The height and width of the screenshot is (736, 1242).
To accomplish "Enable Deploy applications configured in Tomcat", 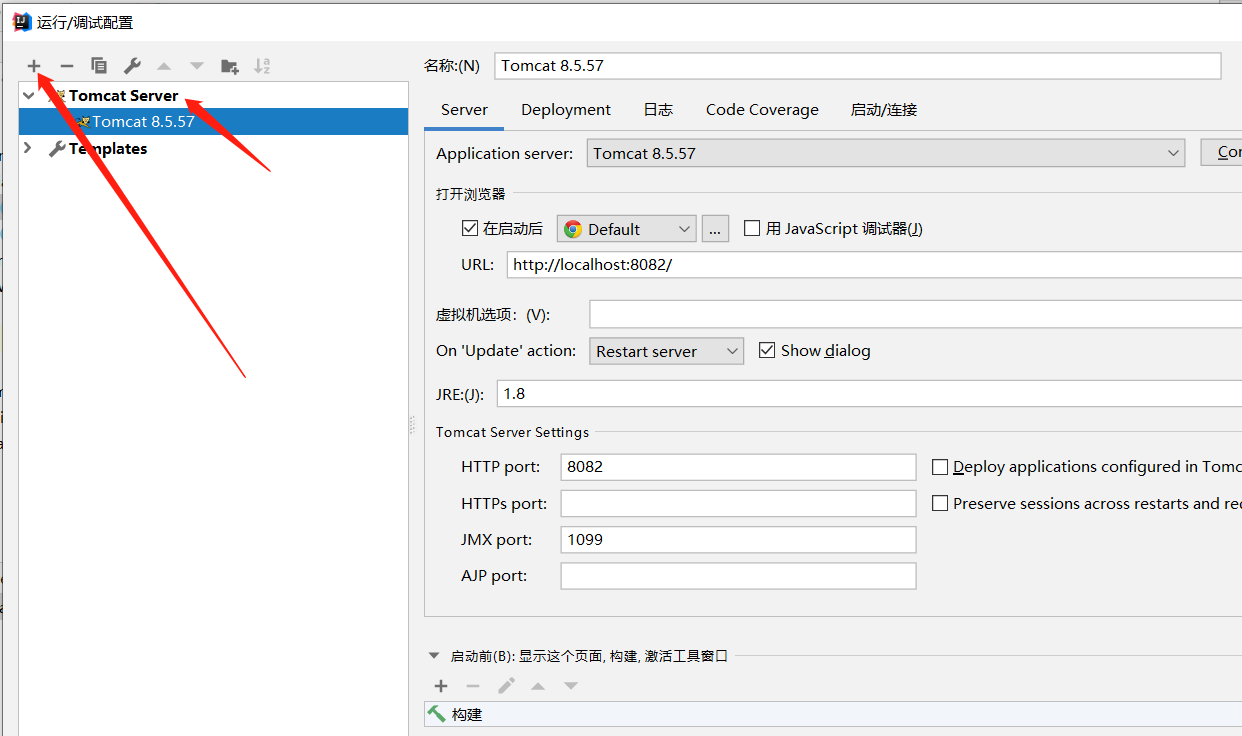I will [x=940, y=467].
